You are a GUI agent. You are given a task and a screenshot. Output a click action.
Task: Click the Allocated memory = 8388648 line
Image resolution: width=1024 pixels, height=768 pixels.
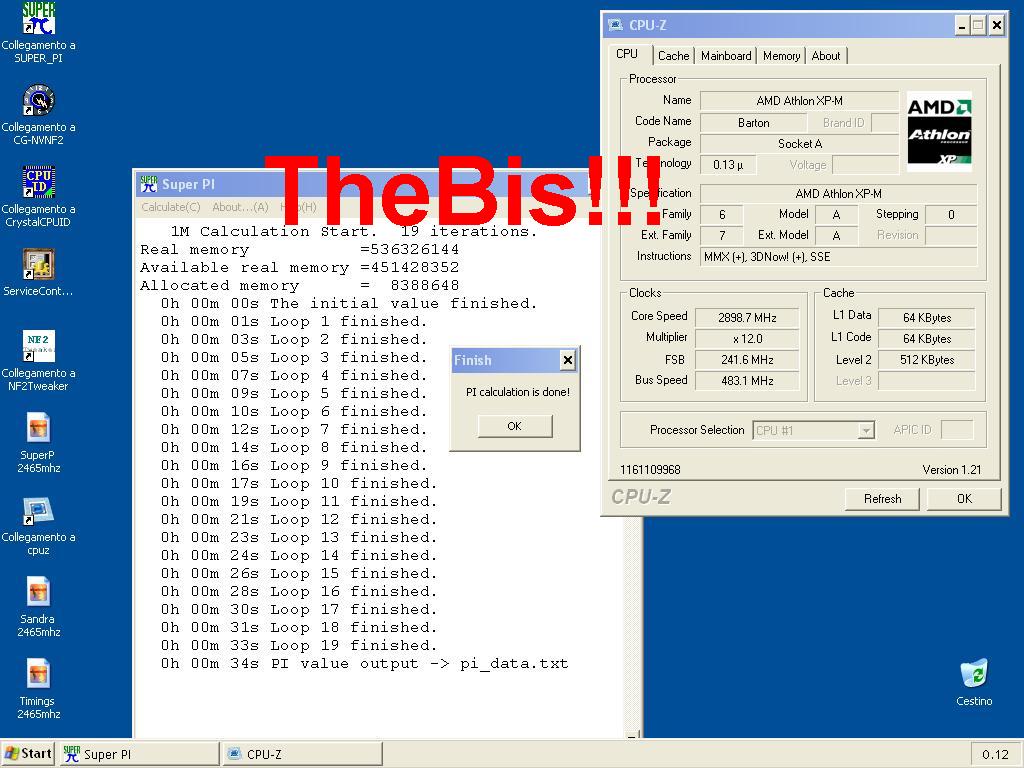[299, 285]
